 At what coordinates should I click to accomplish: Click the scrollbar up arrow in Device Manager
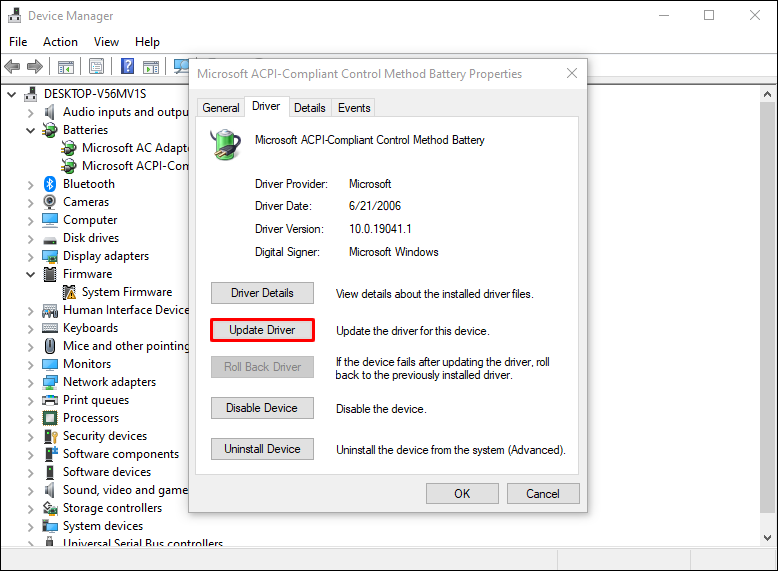pyautogui.click(x=767, y=94)
